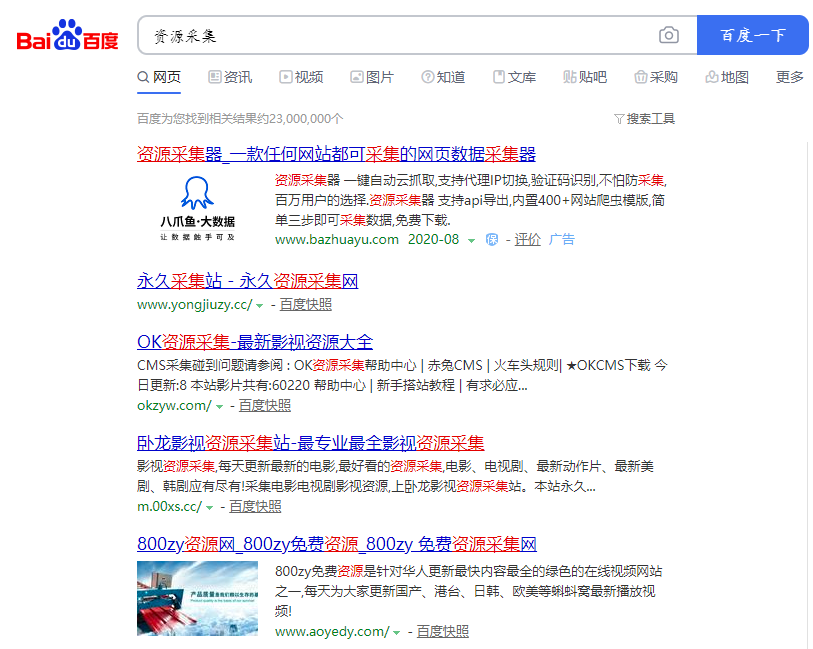Expand the 更多 menu
The image size is (813, 649).
click(789, 77)
